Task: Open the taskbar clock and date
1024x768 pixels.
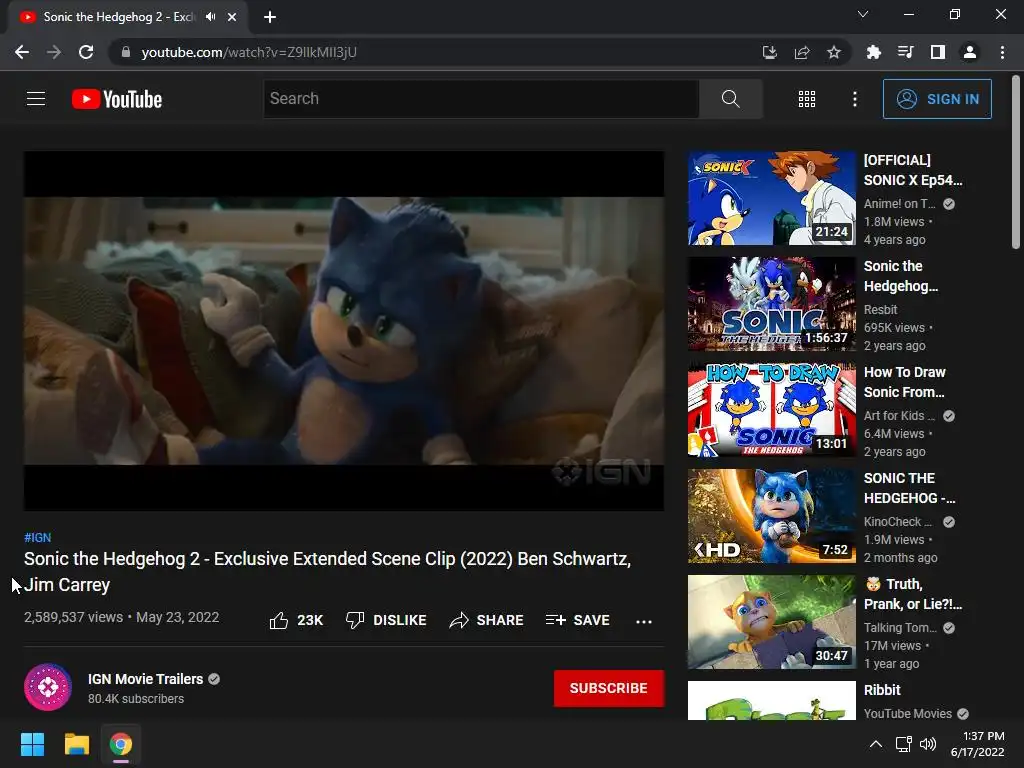Action: tap(977, 744)
